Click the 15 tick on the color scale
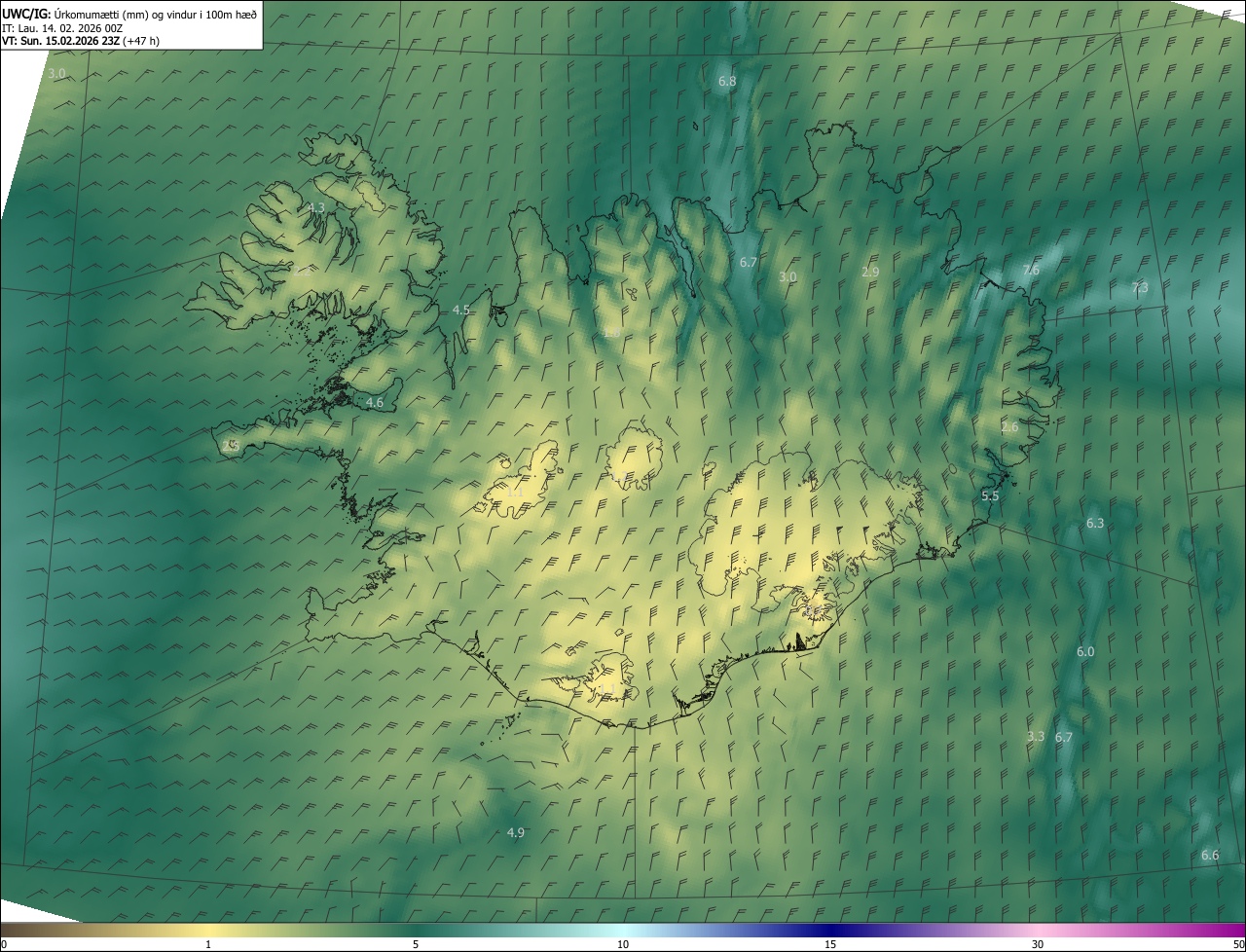Viewport: 1246px width, 952px height. tap(830, 945)
